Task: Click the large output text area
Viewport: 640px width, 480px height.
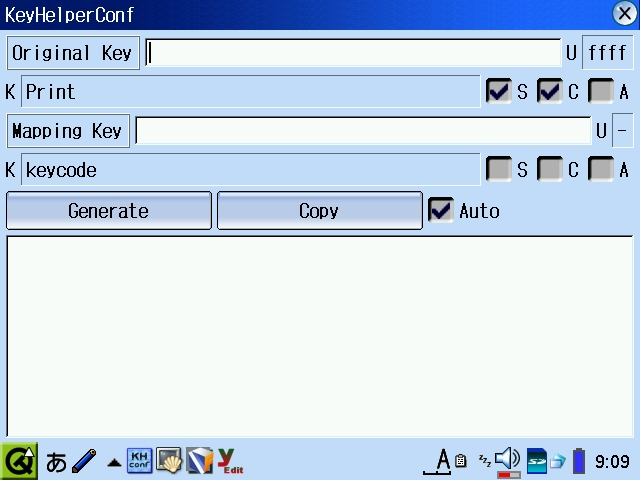Action: tap(320, 336)
